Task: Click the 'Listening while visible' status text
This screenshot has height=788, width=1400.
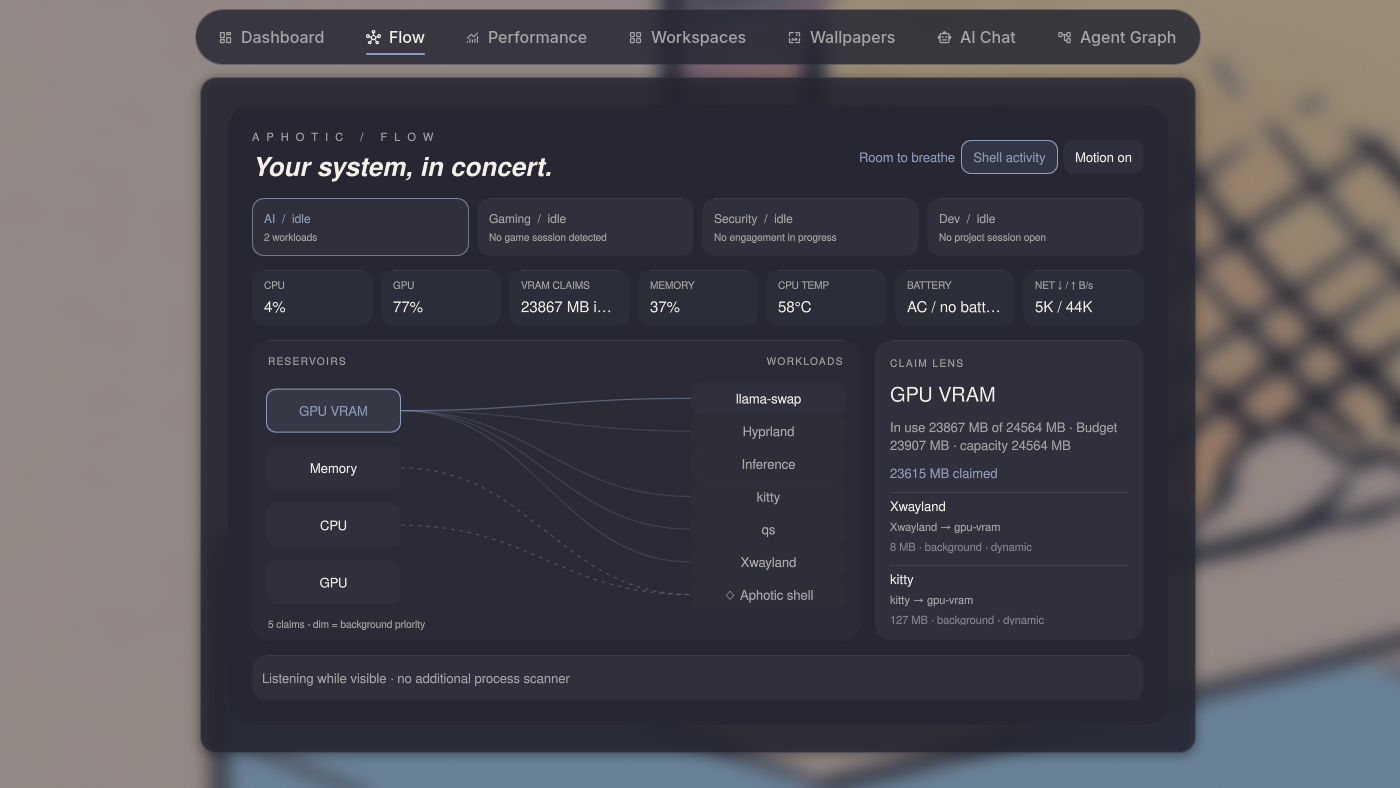Action: click(416, 678)
